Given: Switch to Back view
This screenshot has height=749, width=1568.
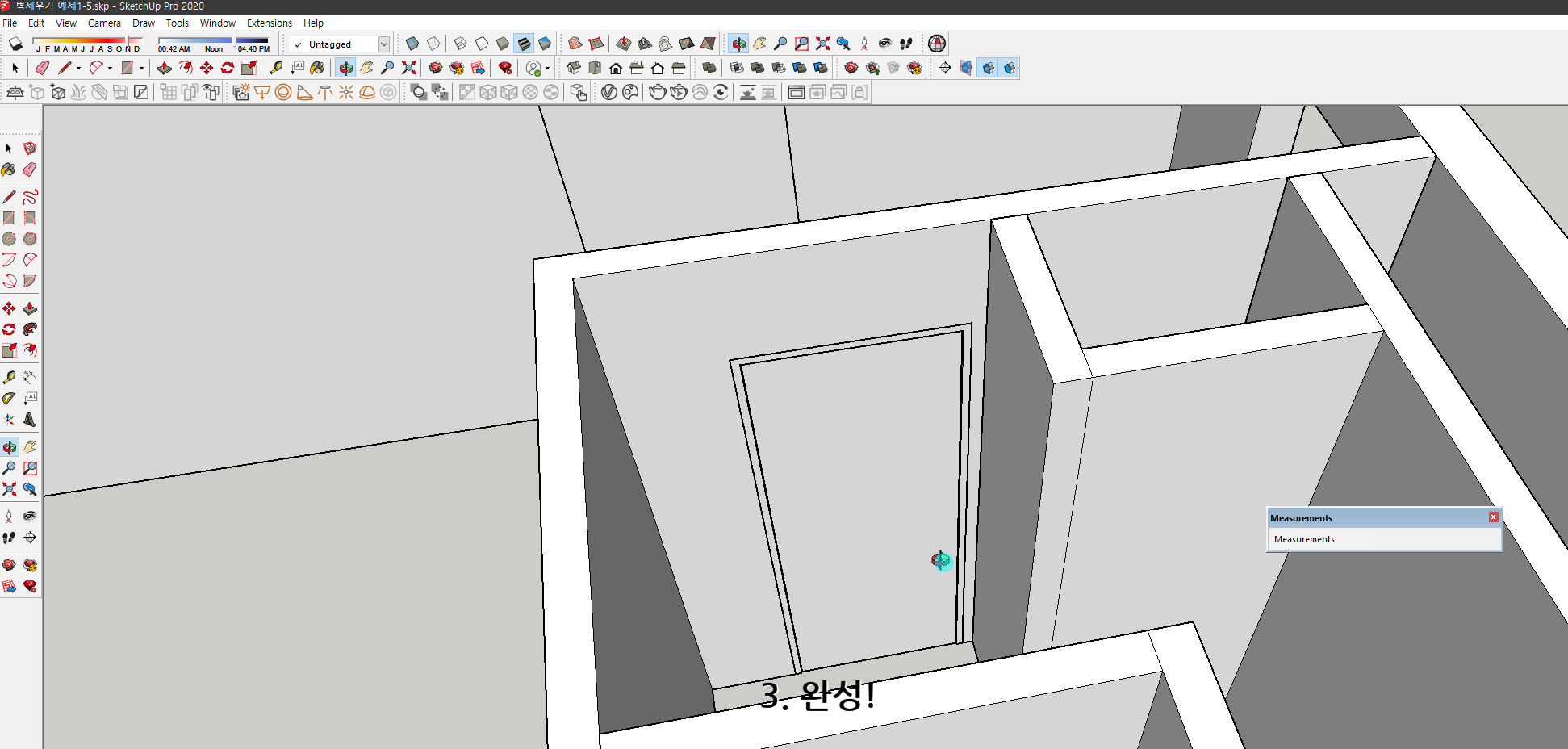Looking at the screenshot, I should [x=658, y=68].
